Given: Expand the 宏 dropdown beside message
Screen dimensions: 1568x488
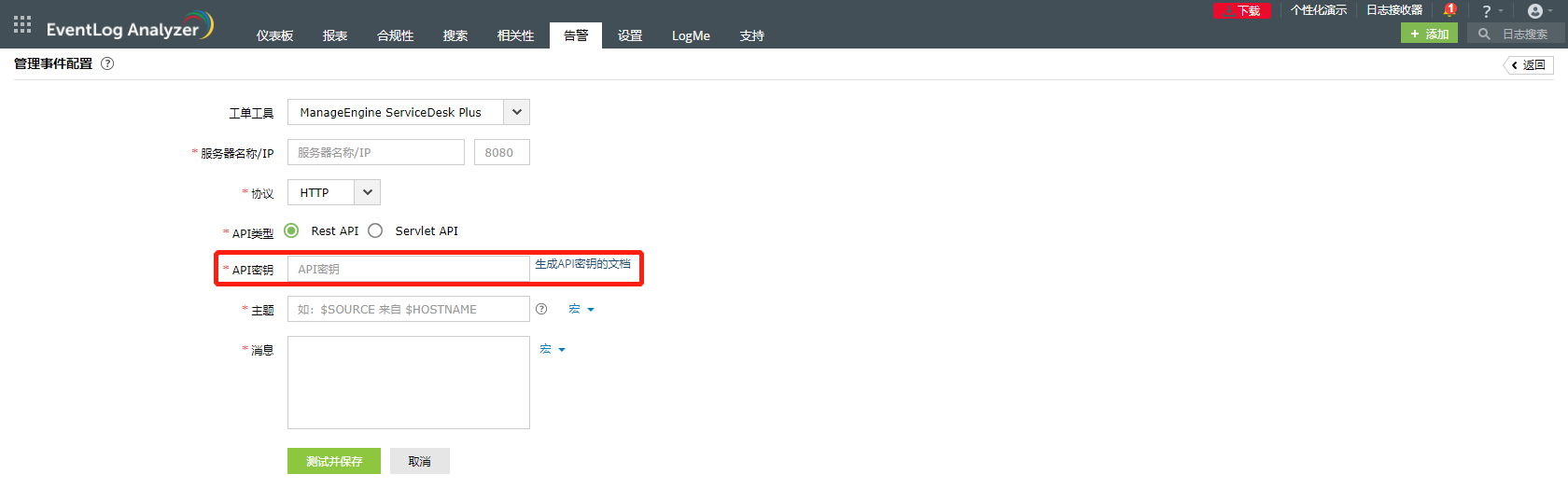Looking at the screenshot, I should tap(553, 349).
